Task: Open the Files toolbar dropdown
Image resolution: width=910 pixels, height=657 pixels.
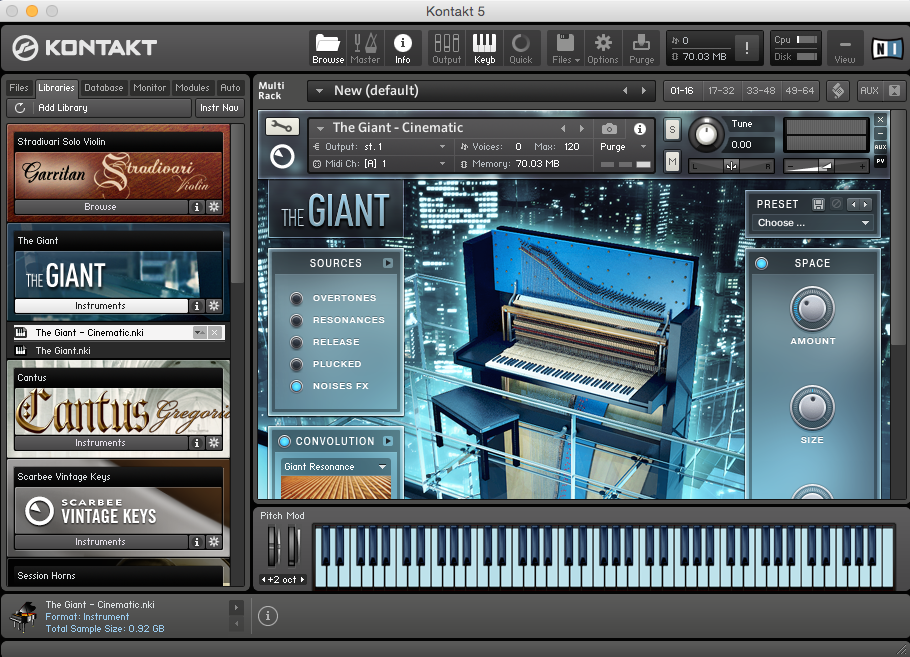Action: [x=565, y=48]
